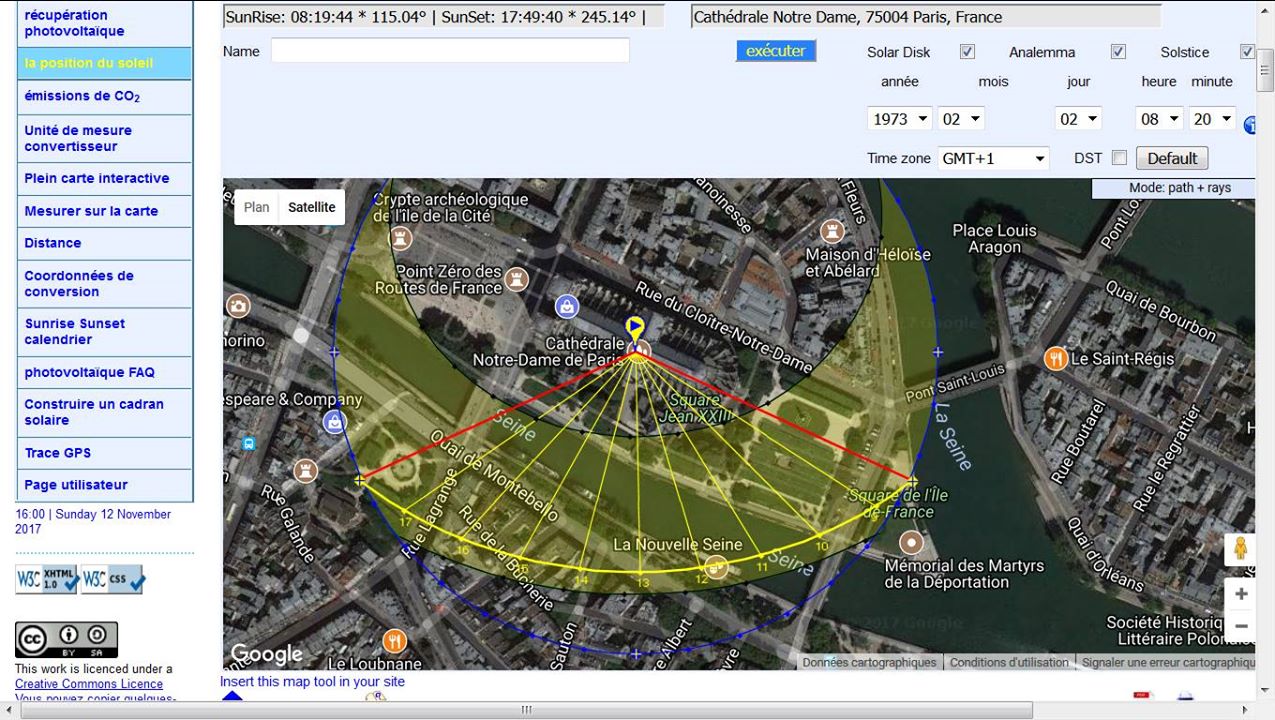Open Plein carte interactive menu item
This screenshot has width=1275, height=720.
click(x=104, y=178)
